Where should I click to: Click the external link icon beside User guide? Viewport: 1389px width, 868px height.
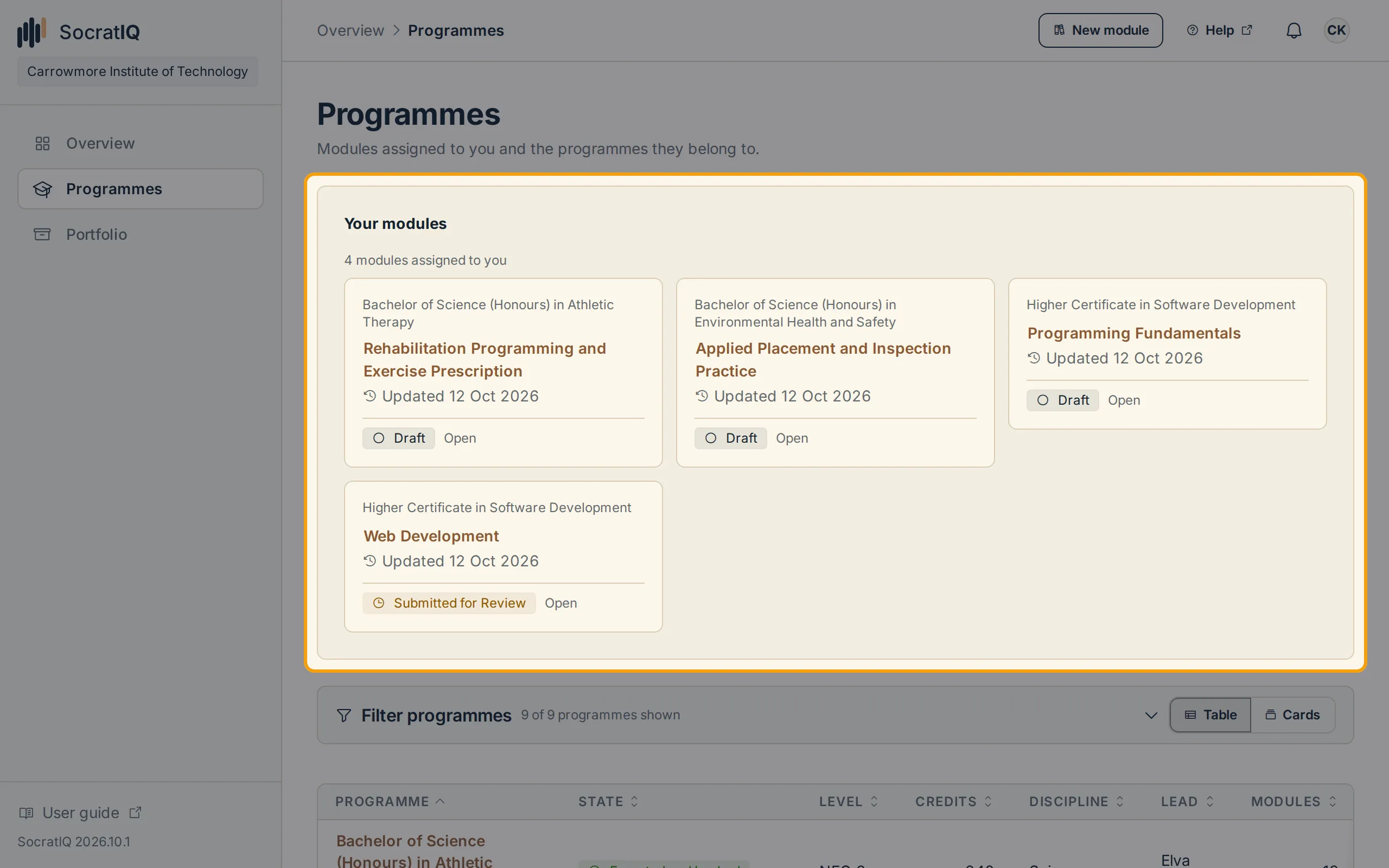[x=136, y=812]
